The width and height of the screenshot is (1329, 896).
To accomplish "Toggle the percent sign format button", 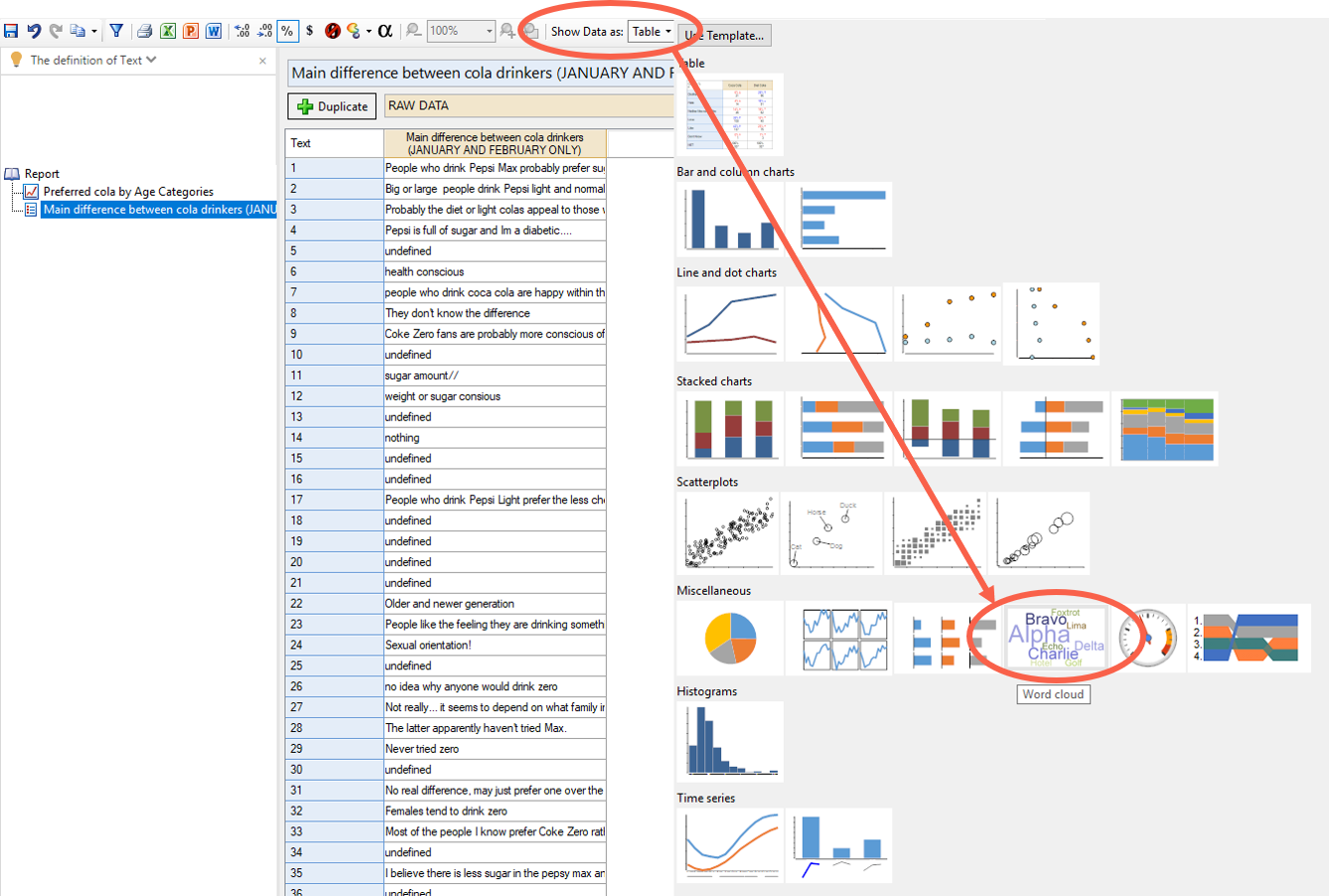I will coord(287,31).
